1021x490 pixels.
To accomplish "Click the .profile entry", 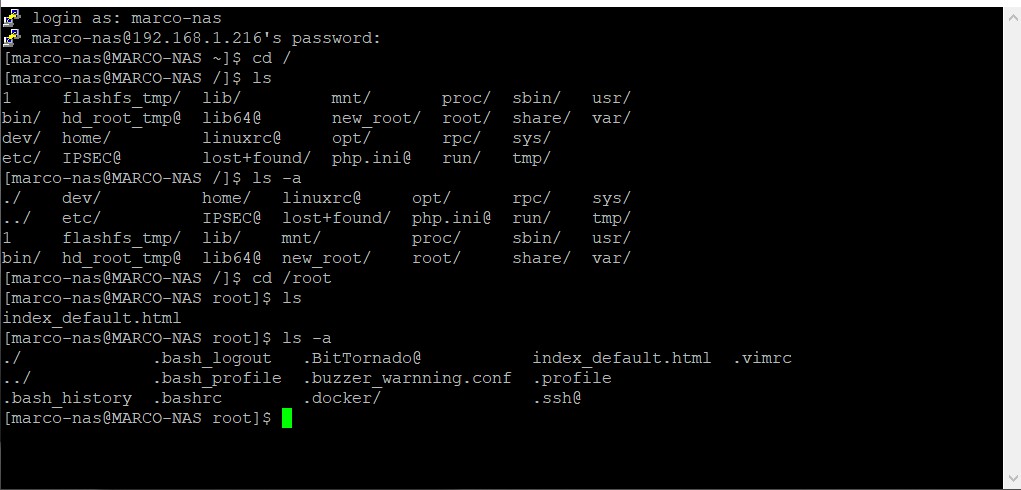I will 572,378.
